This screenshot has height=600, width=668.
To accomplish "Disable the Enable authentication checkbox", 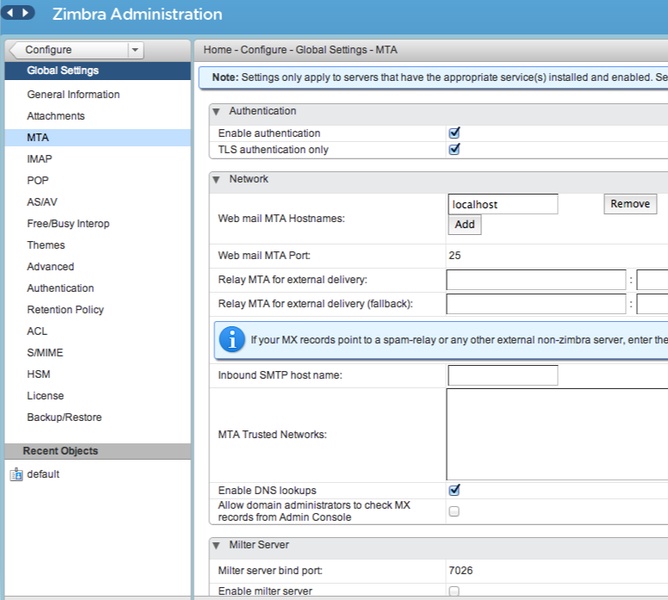I will coord(454,133).
